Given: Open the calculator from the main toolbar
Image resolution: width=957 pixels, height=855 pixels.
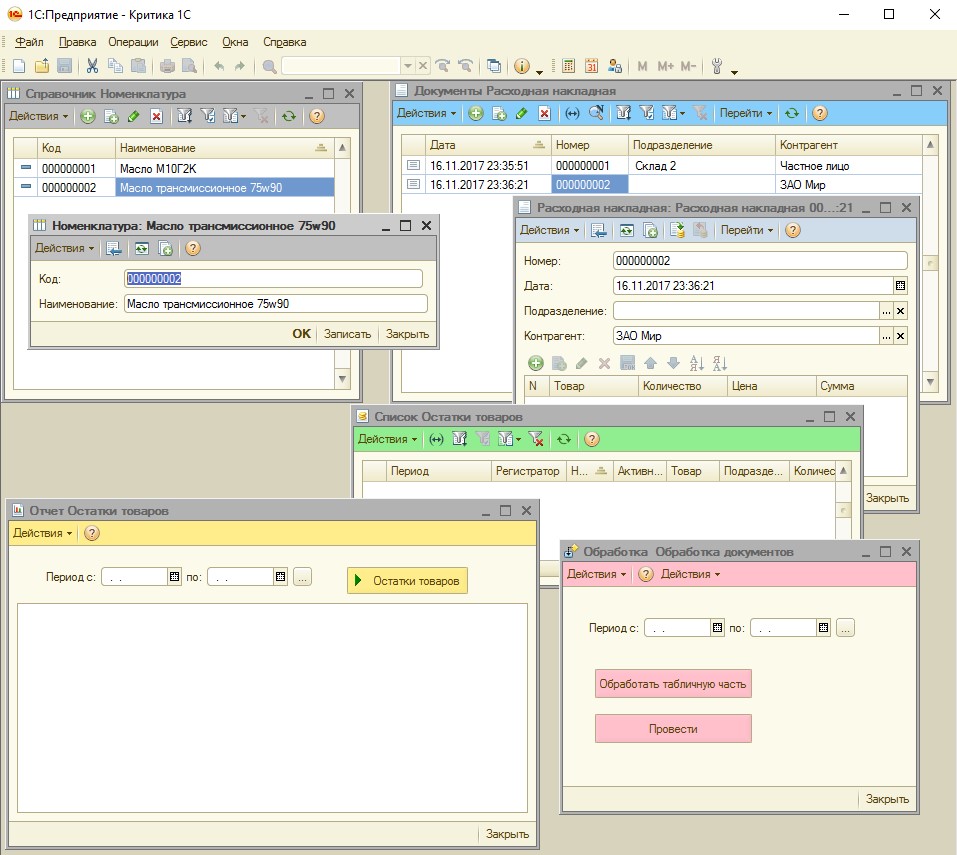Looking at the screenshot, I should 569,66.
